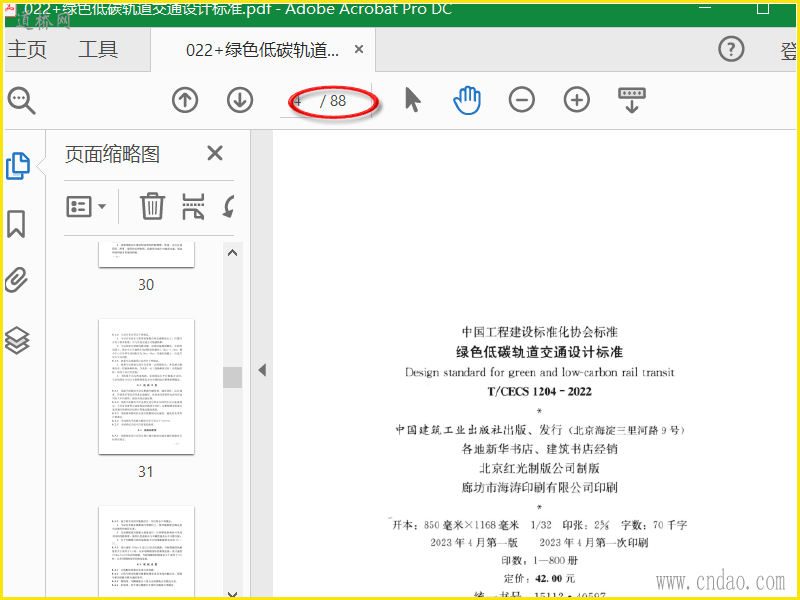This screenshot has height=600, width=800.
Task: Close the document tab
Action: 359,49
